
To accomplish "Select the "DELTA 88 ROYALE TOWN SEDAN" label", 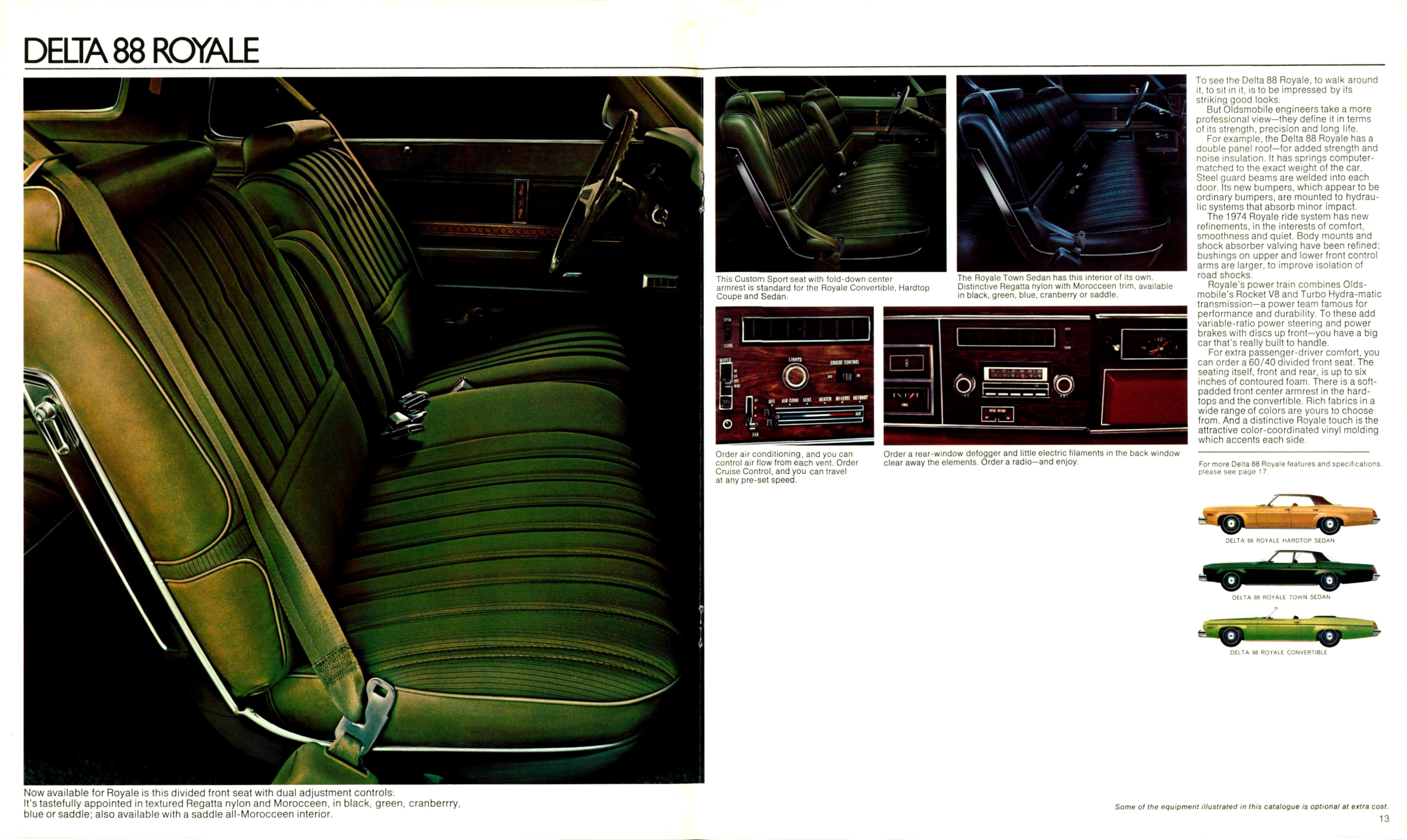I will [x=1281, y=597].
